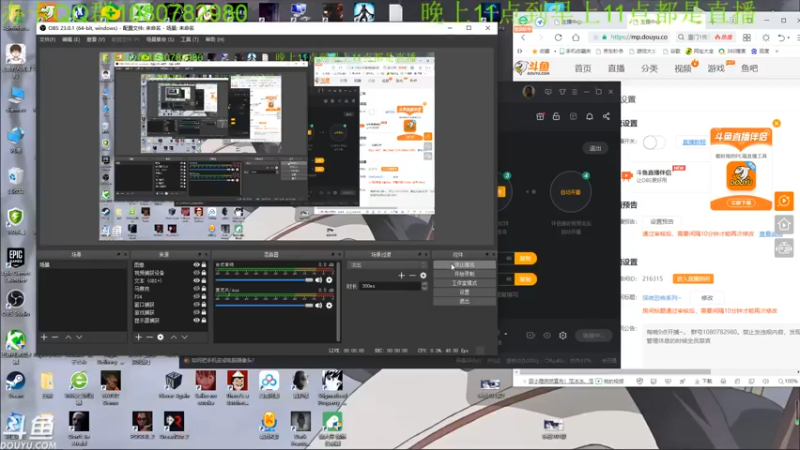Click the 300ms duration input field
This screenshot has width=800, height=450.
pyautogui.click(x=390, y=286)
